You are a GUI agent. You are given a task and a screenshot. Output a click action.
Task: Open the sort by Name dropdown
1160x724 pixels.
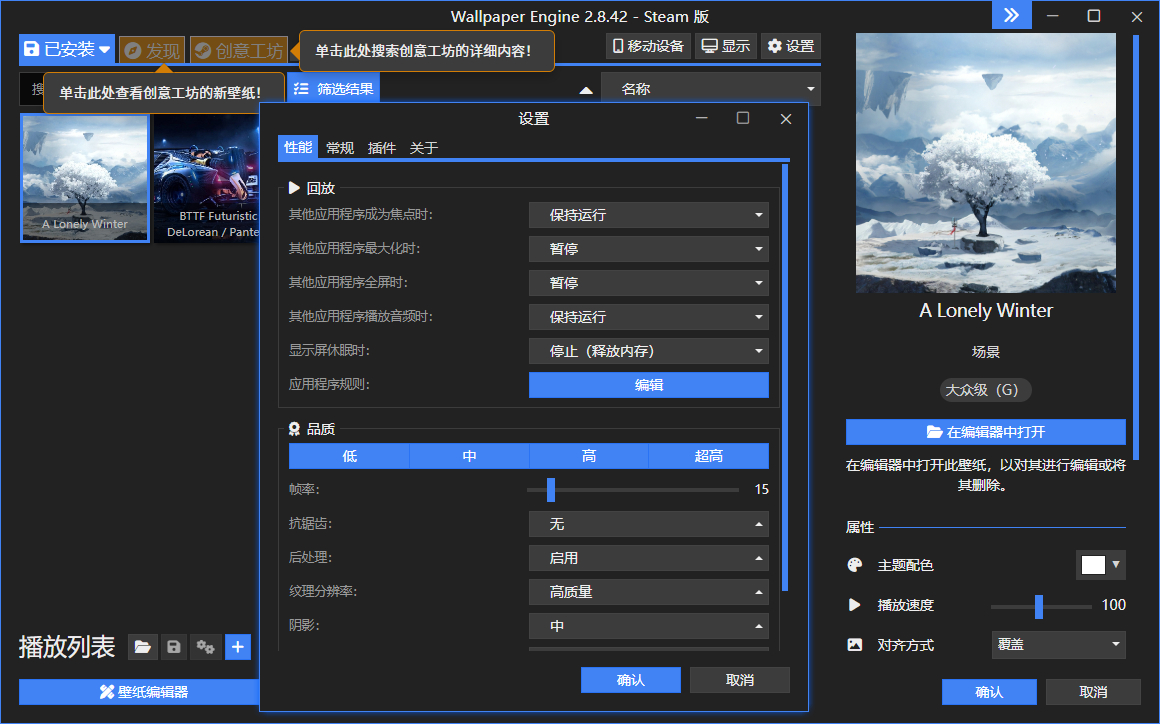pos(711,89)
